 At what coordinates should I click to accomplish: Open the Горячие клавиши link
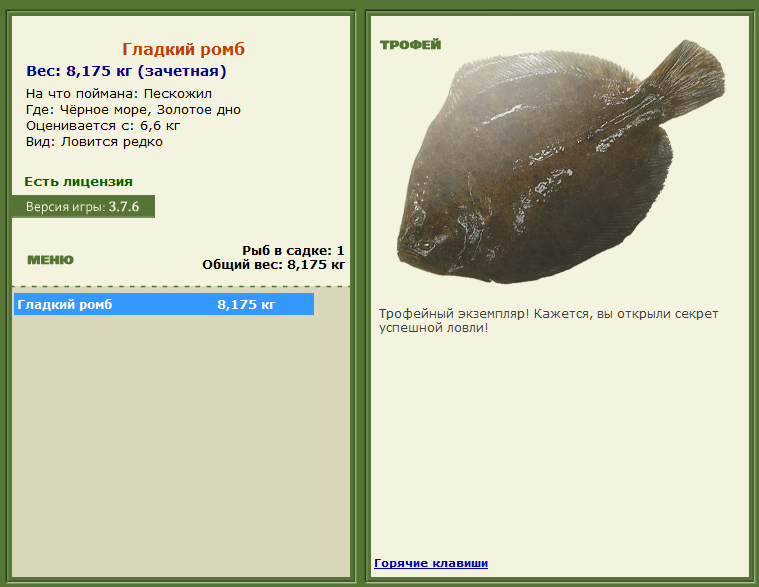click(x=431, y=563)
